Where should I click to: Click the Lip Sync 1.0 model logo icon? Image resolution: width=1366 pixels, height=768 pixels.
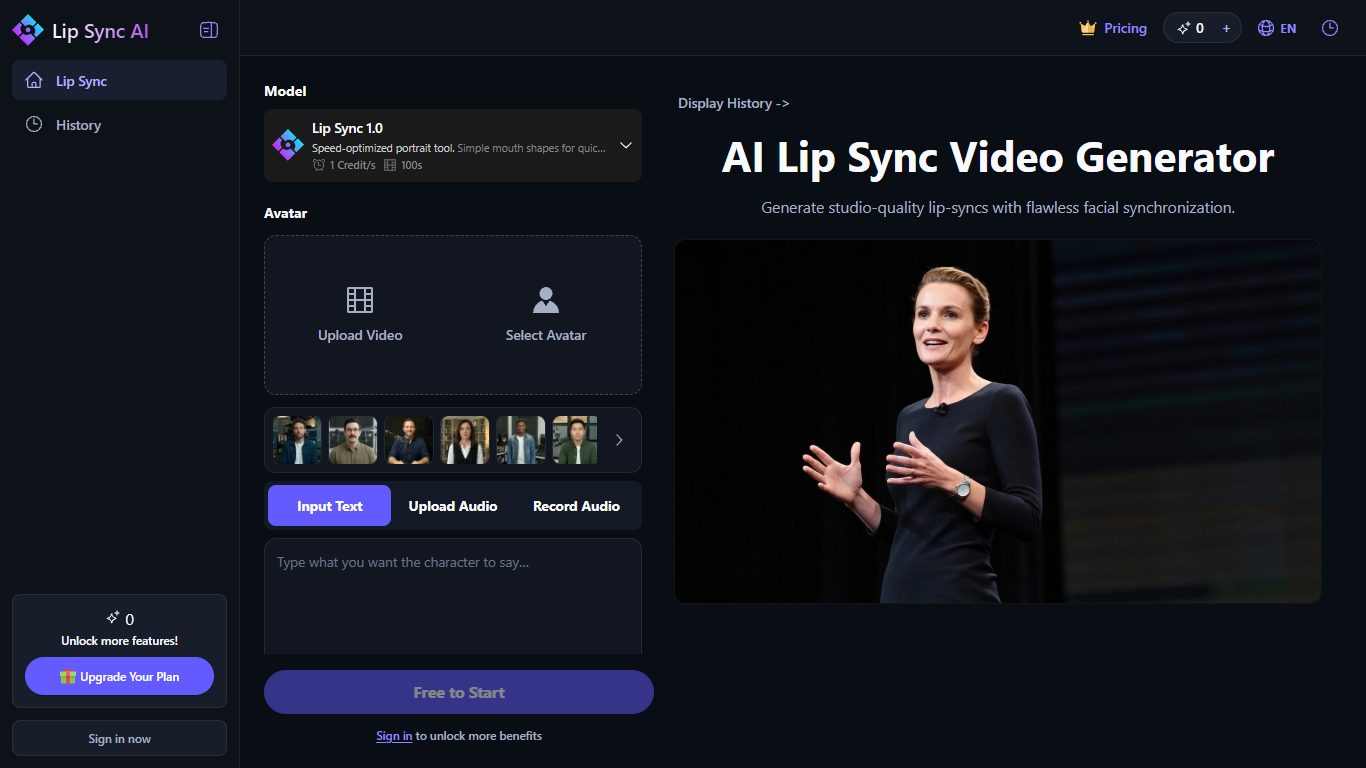tap(288, 145)
